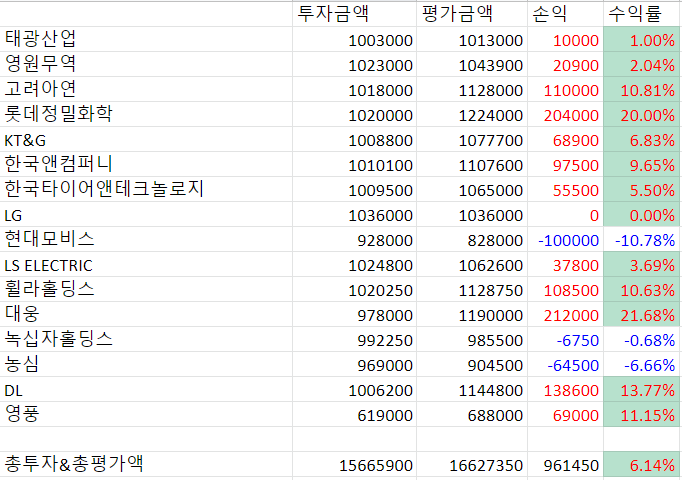The height and width of the screenshot is (480, 682).
Task: Select the 영풍 name cell
Action: click(x=146, y=414)
